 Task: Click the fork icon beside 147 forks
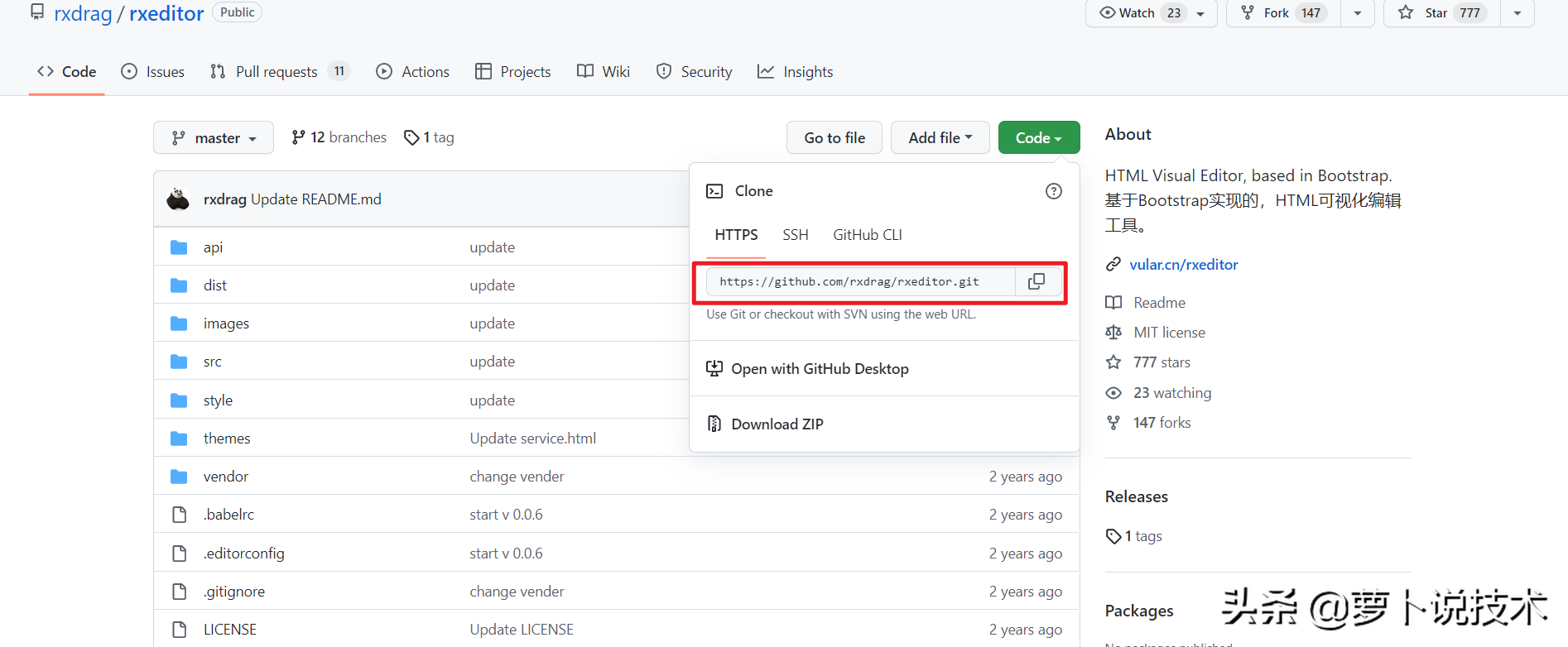[x=1113, y=423]
